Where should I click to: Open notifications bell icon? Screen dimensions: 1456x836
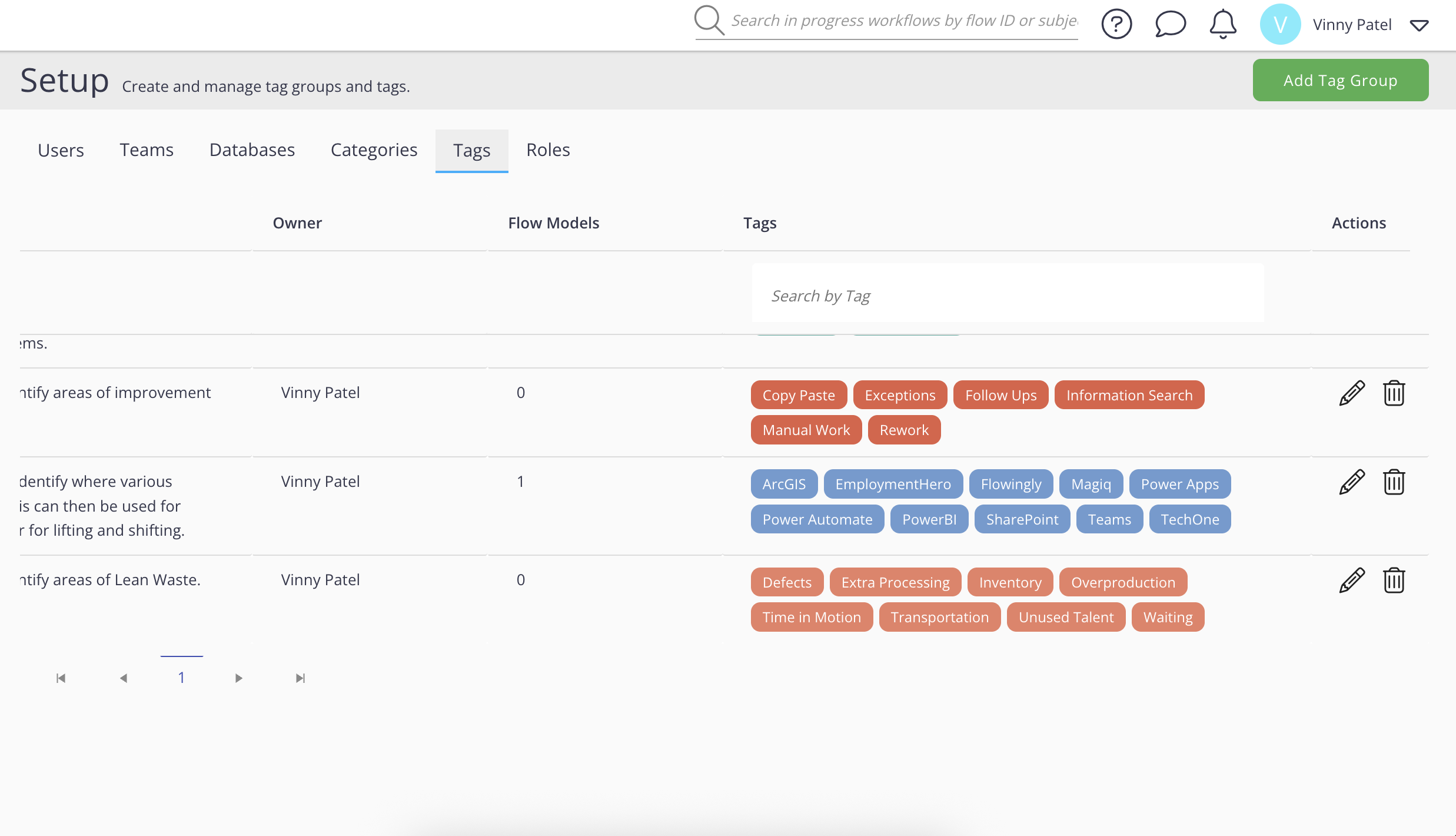click(x=1223, y=25)
